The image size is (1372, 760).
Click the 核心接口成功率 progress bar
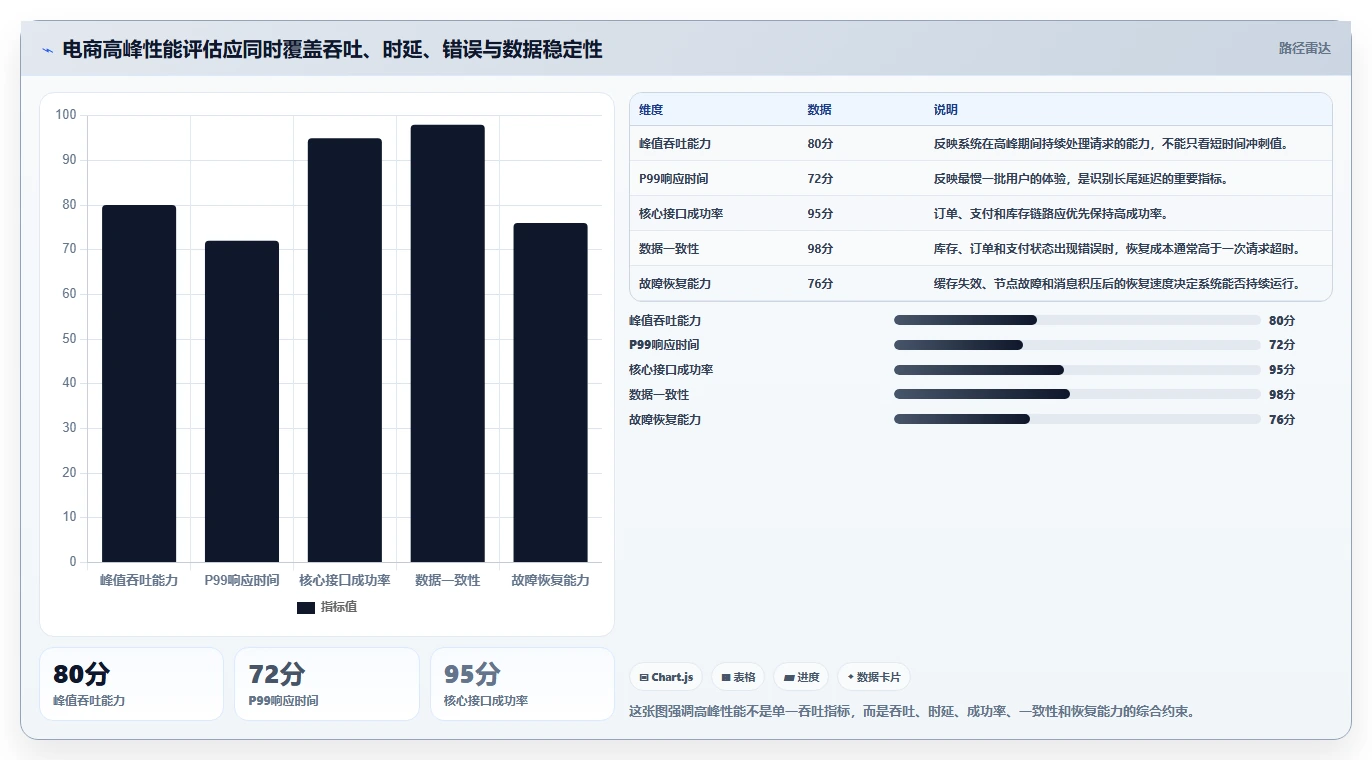(1077, 370)
